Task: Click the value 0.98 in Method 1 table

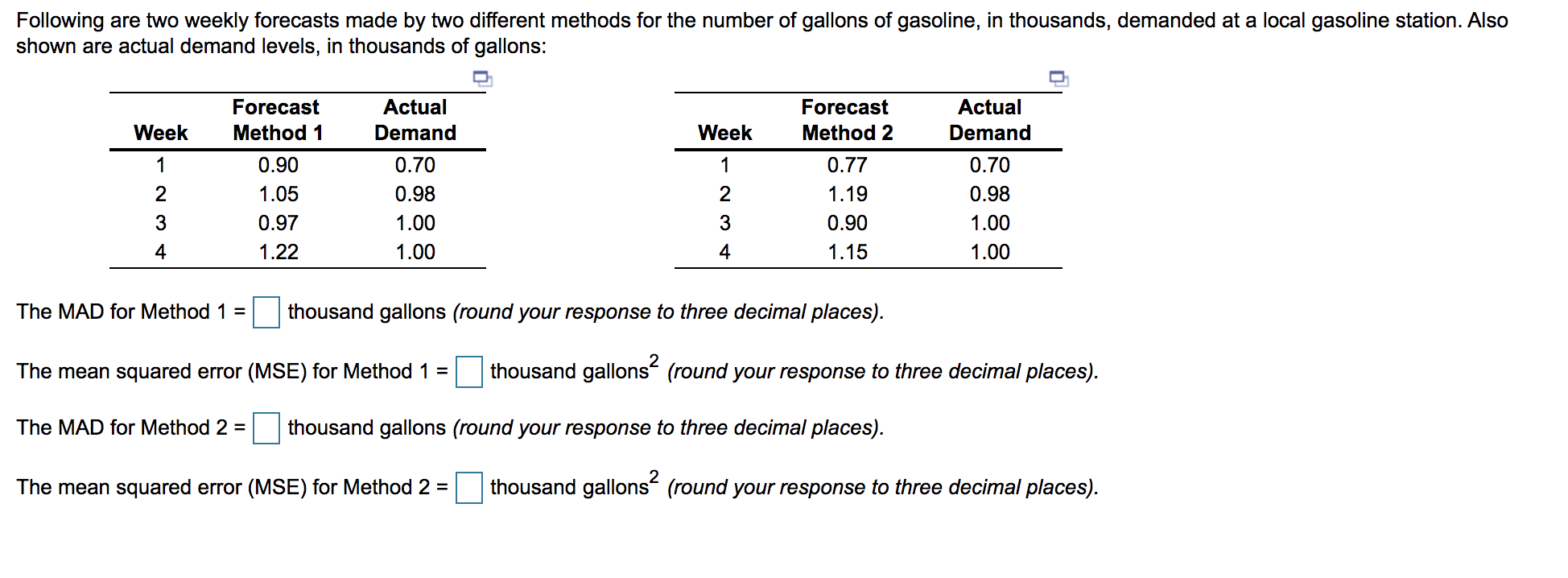Action: 415,194
